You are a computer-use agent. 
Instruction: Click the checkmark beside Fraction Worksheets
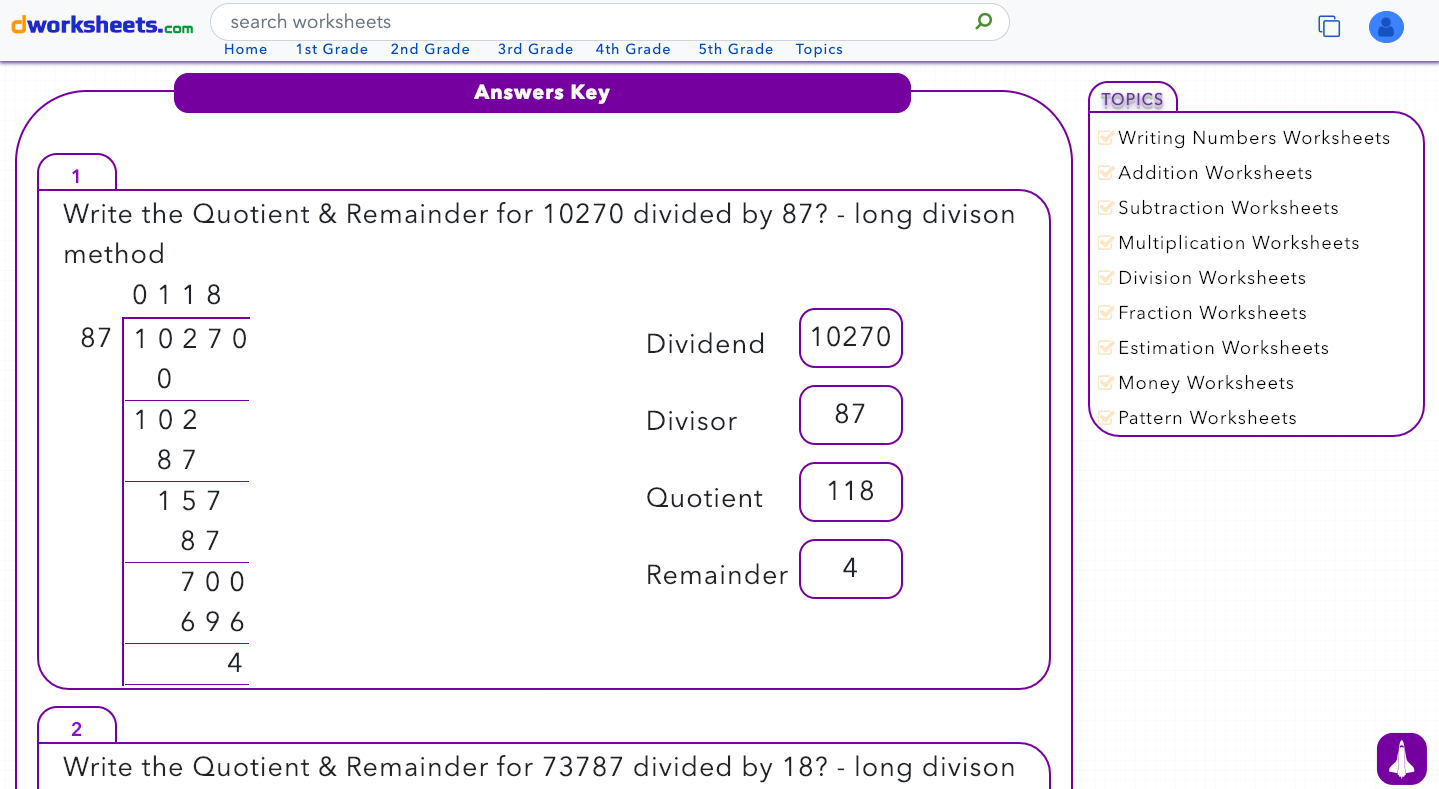tap(1106, 312)
